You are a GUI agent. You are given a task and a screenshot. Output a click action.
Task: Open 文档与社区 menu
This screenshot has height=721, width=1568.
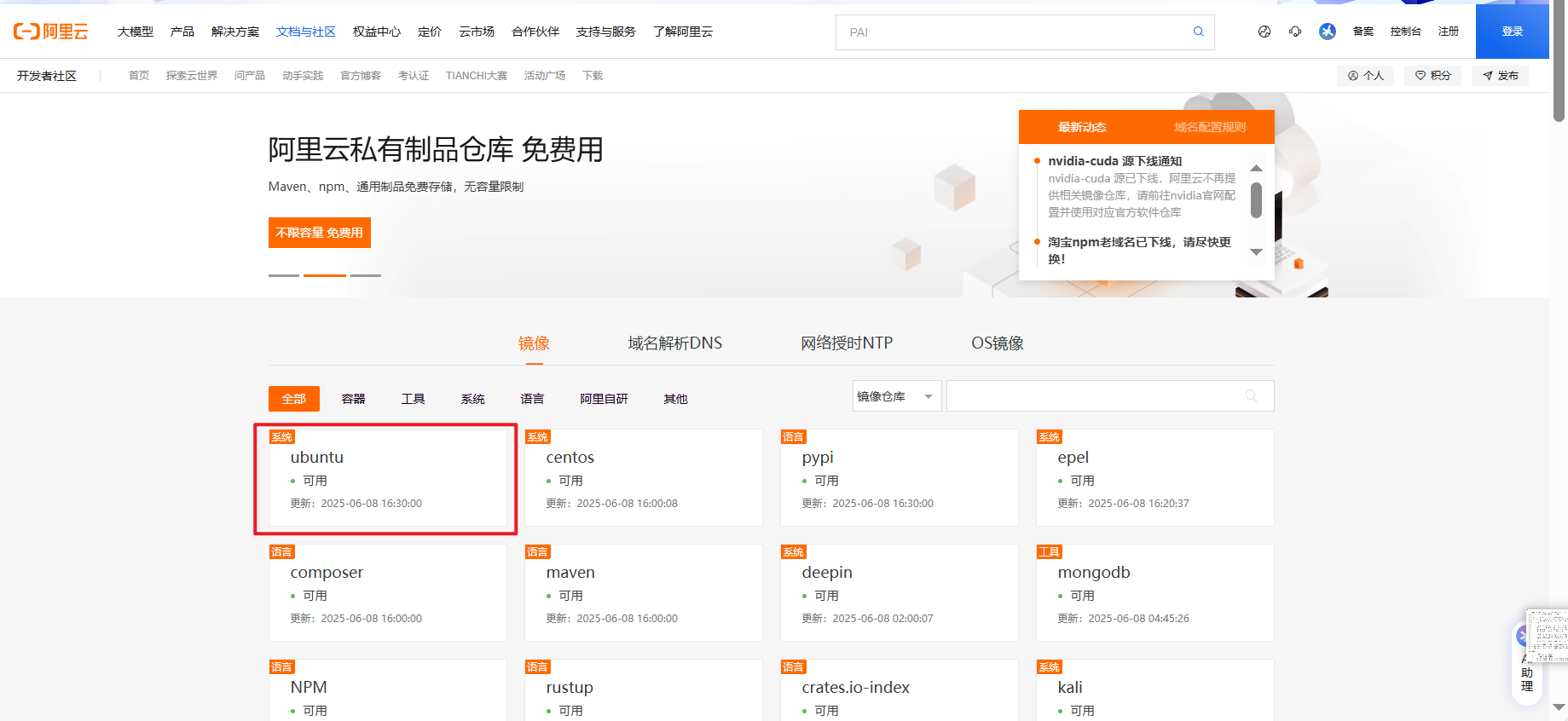point(306,32)
